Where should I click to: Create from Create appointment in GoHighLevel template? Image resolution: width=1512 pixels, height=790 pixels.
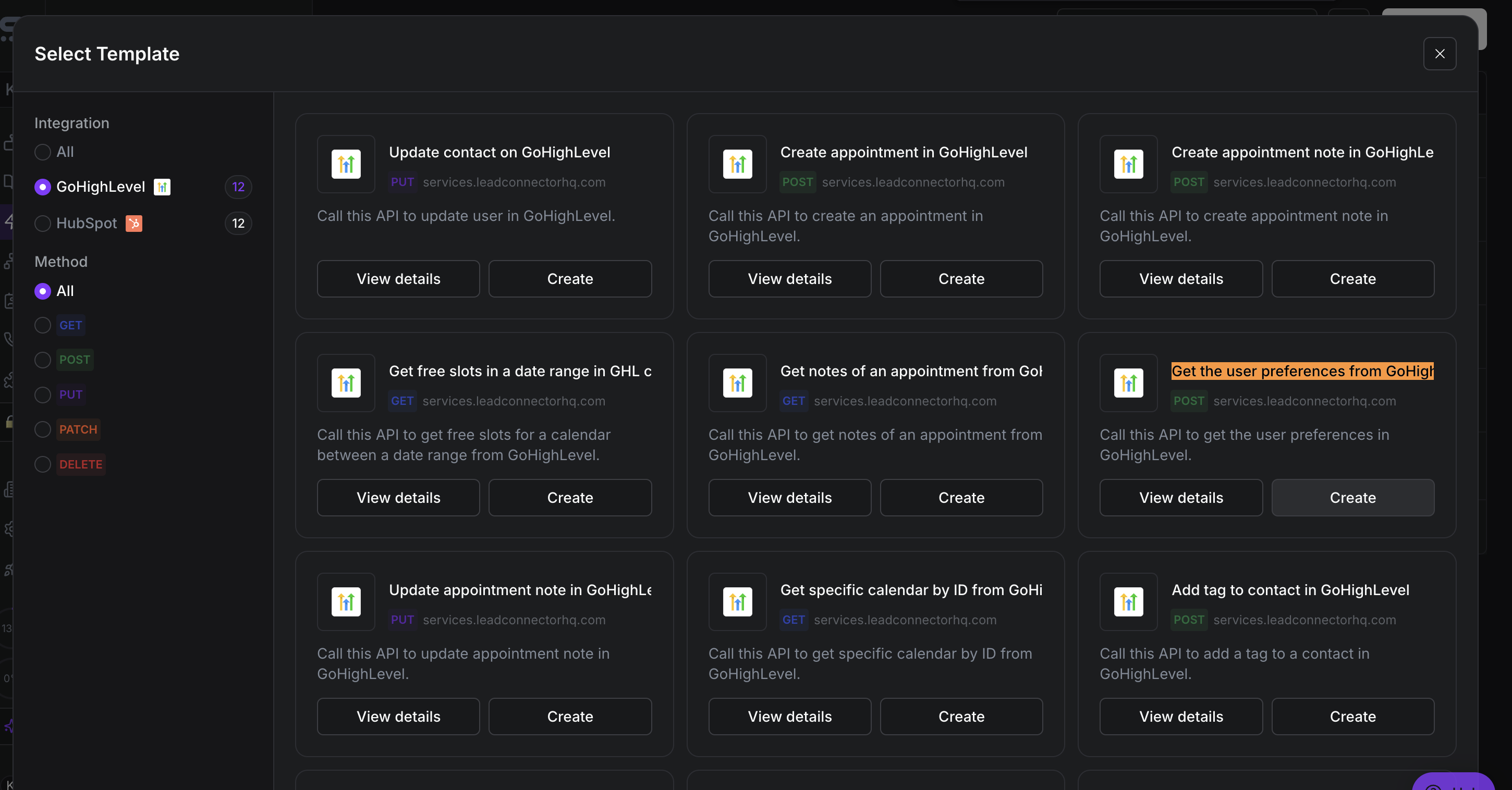click(961, 279)
